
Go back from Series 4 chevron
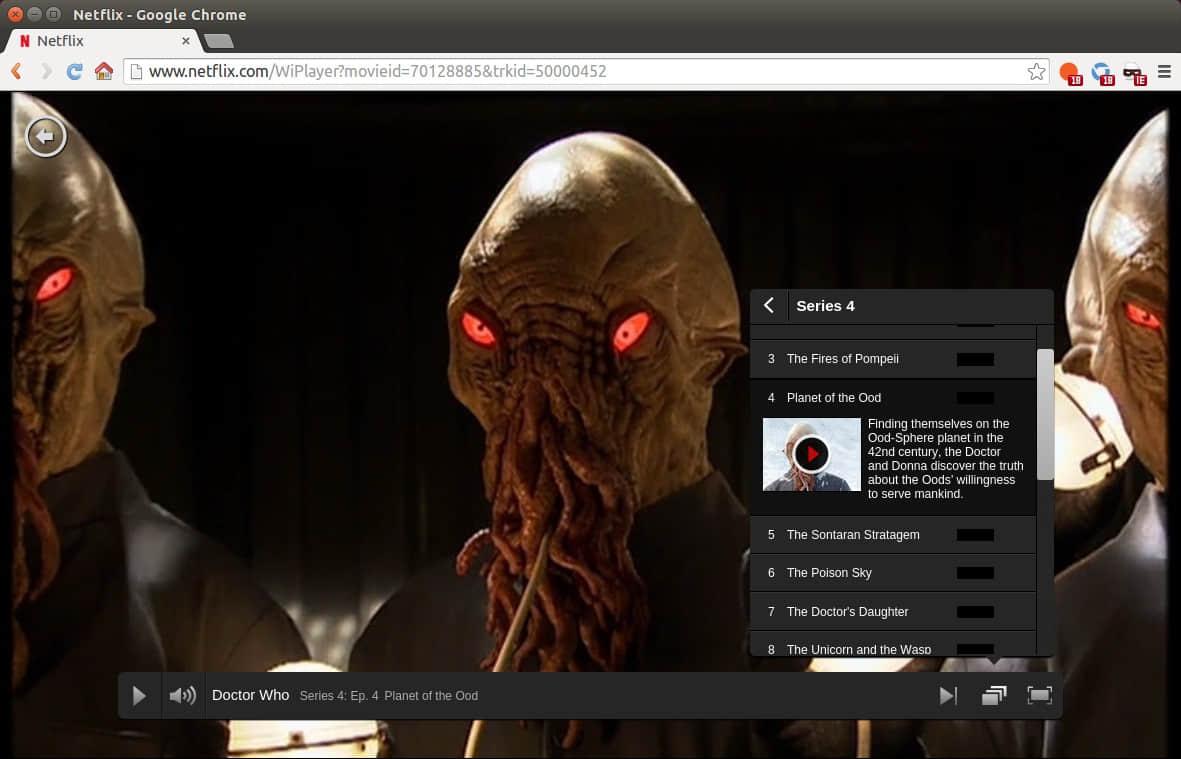tap(769, 306)
